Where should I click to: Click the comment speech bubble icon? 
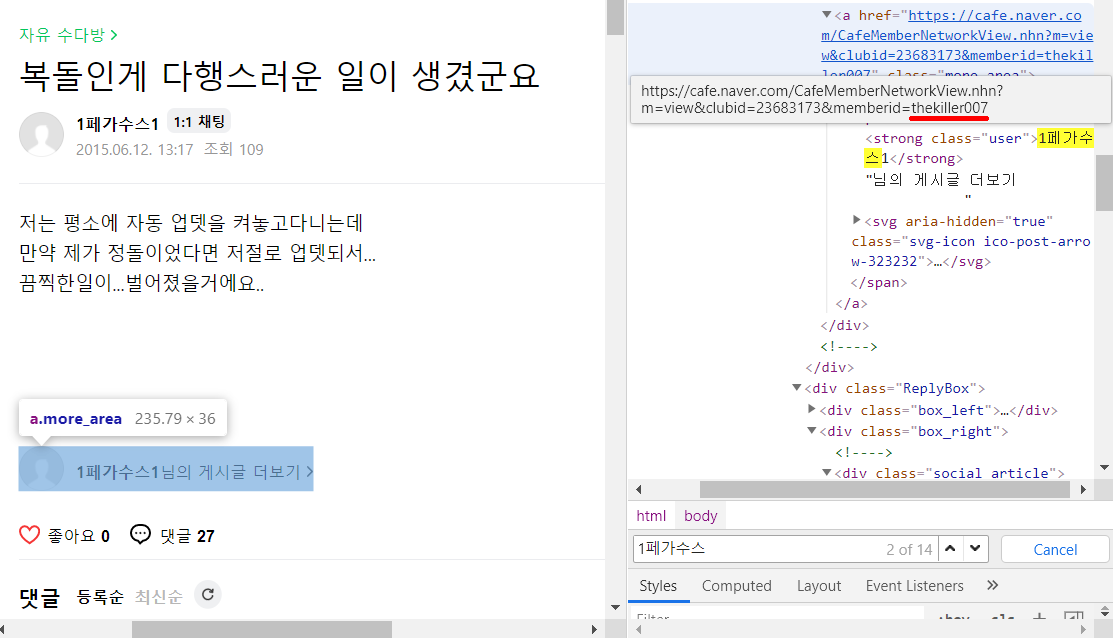141,535
